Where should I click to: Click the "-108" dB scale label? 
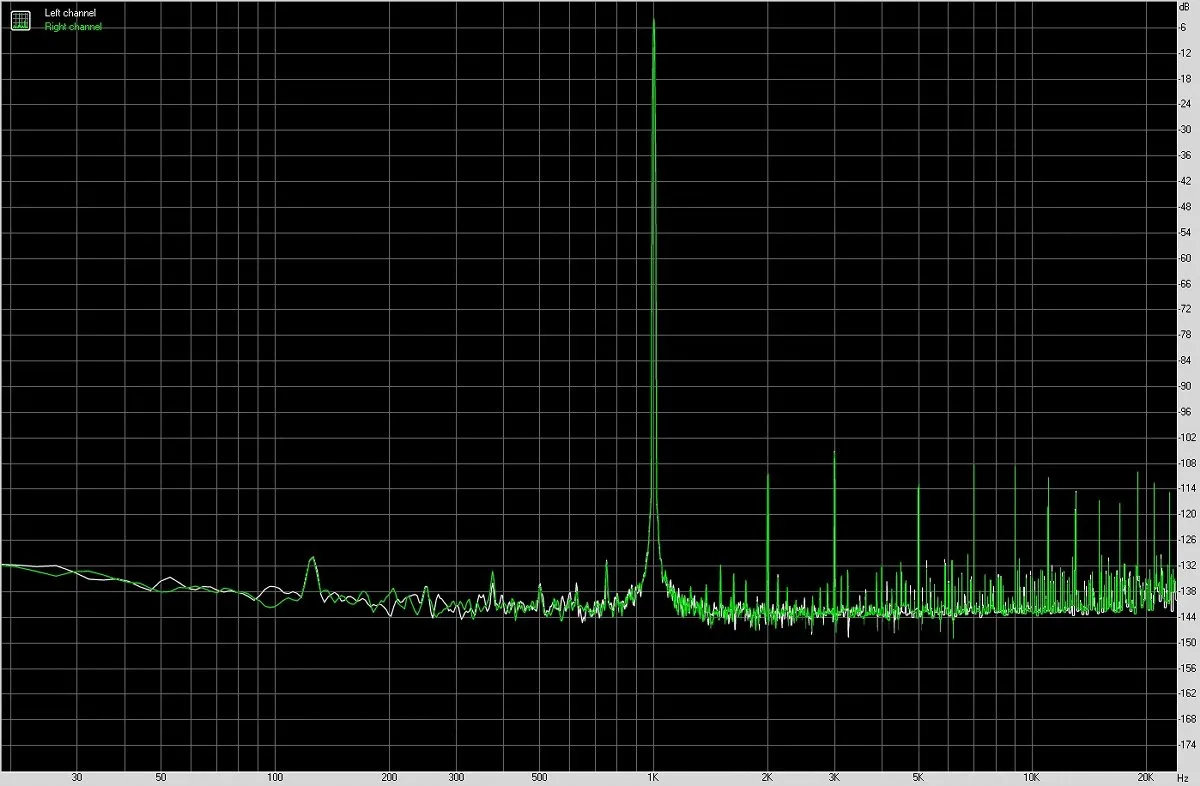(x=1188, y=463)
